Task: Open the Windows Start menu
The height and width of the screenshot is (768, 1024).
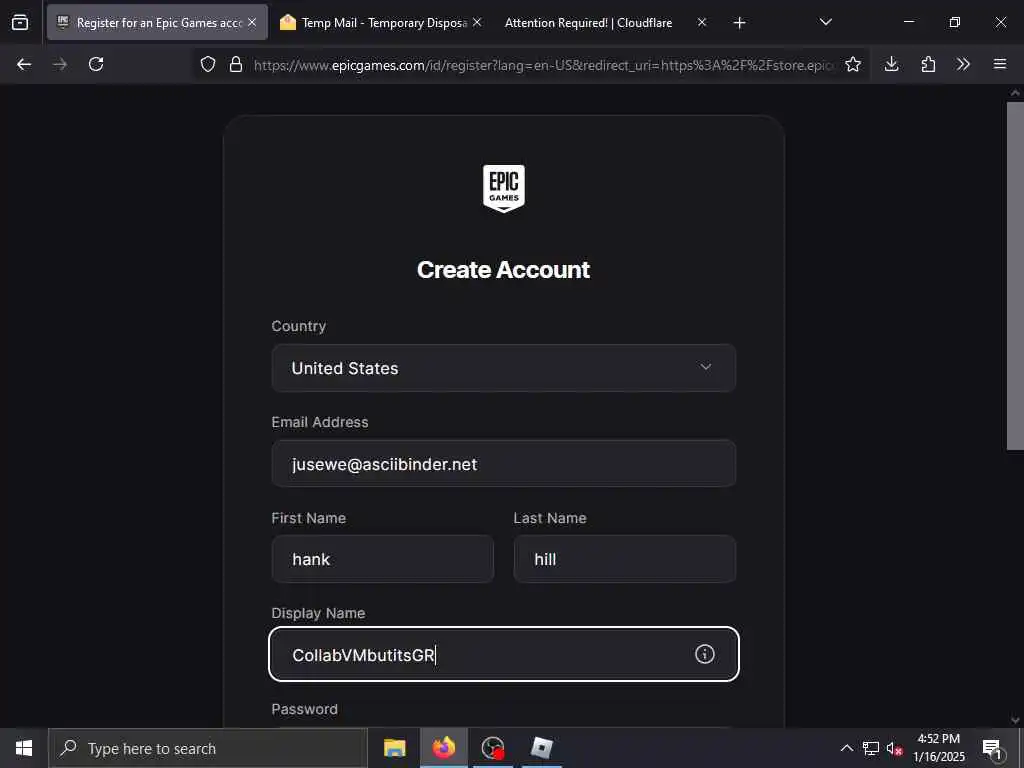Action: point(24,748)
